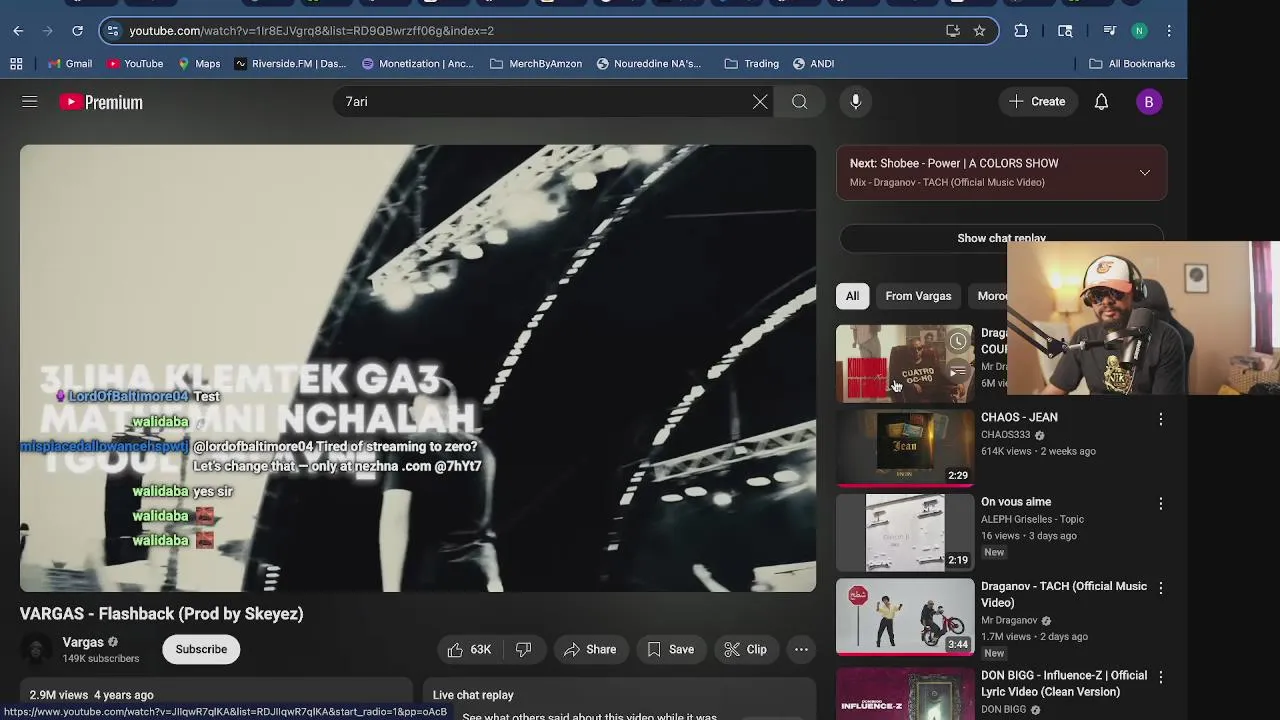Start voice search with microphone
The width and height of the screenshot is (1280, 720).
pos(855,102)
